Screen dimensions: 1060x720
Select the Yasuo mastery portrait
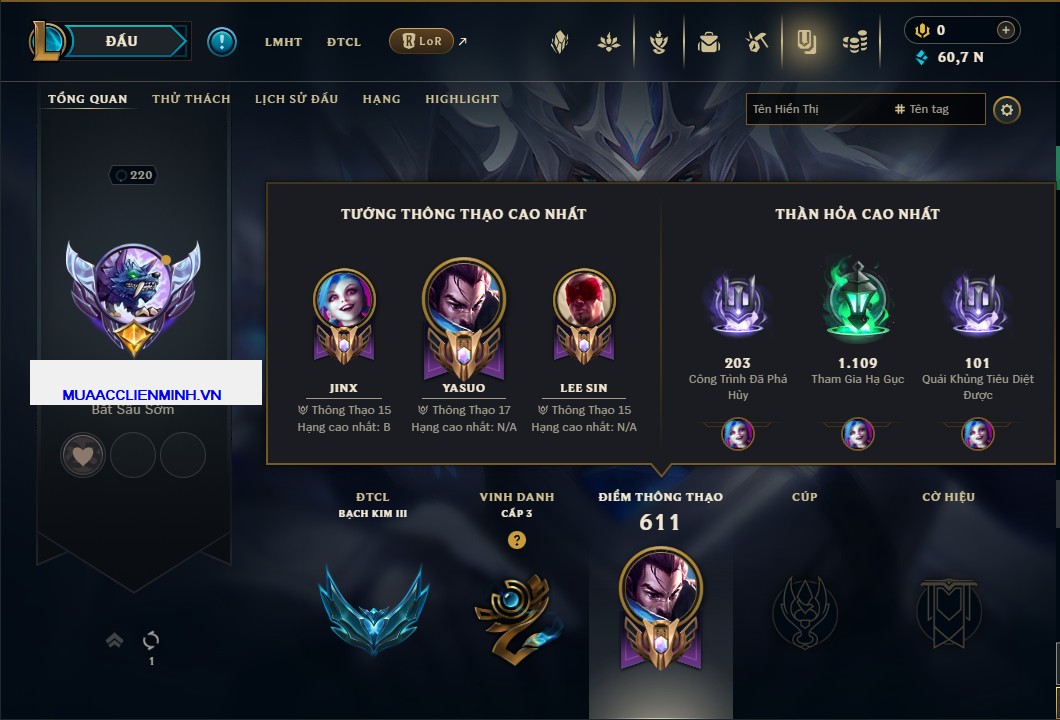point(464,318)
